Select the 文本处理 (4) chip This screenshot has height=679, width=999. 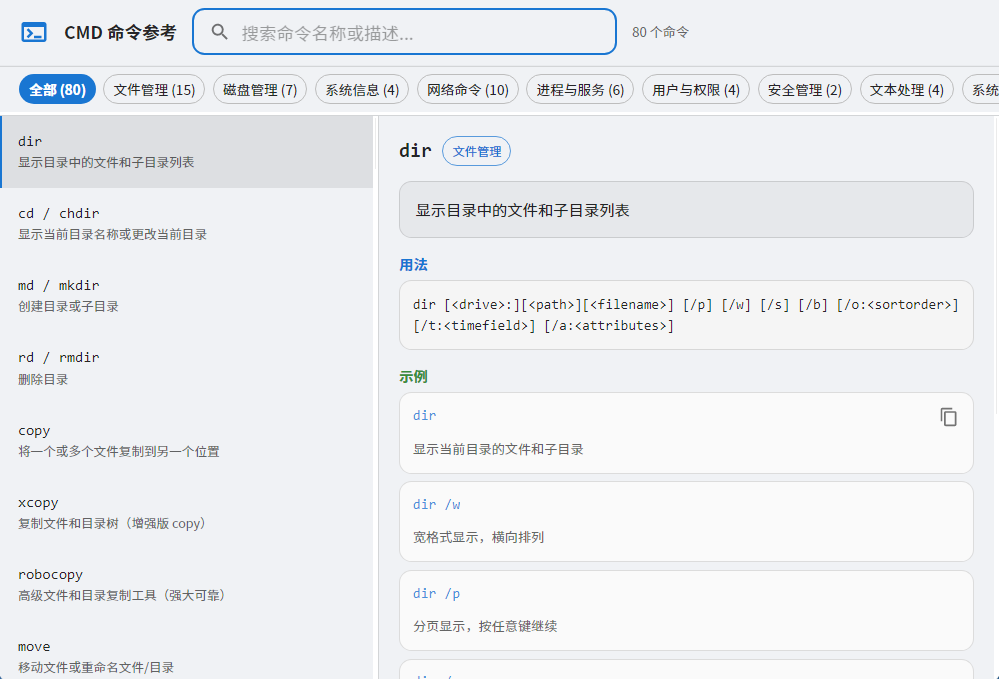907,90
